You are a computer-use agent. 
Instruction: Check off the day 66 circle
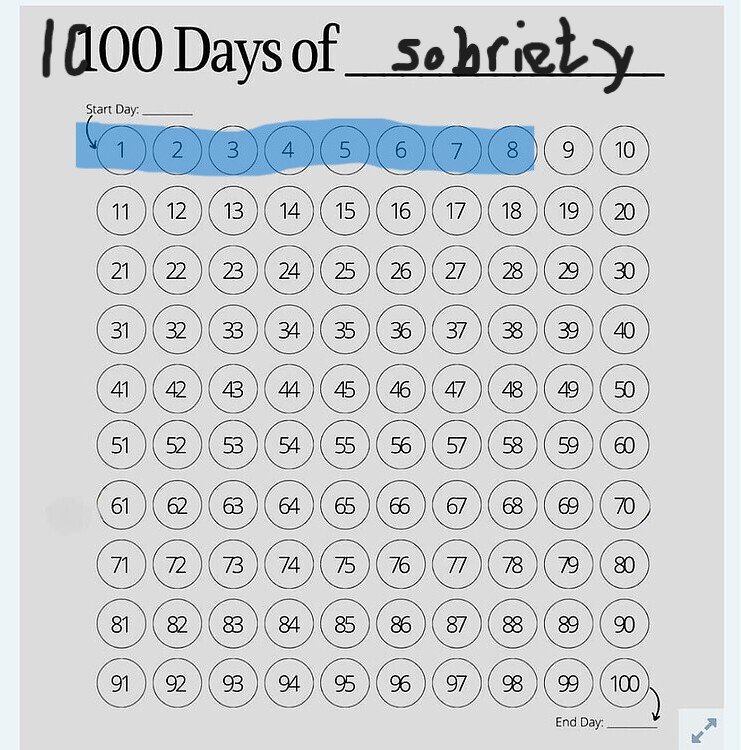pyautogui.click(x=400, y=507)
